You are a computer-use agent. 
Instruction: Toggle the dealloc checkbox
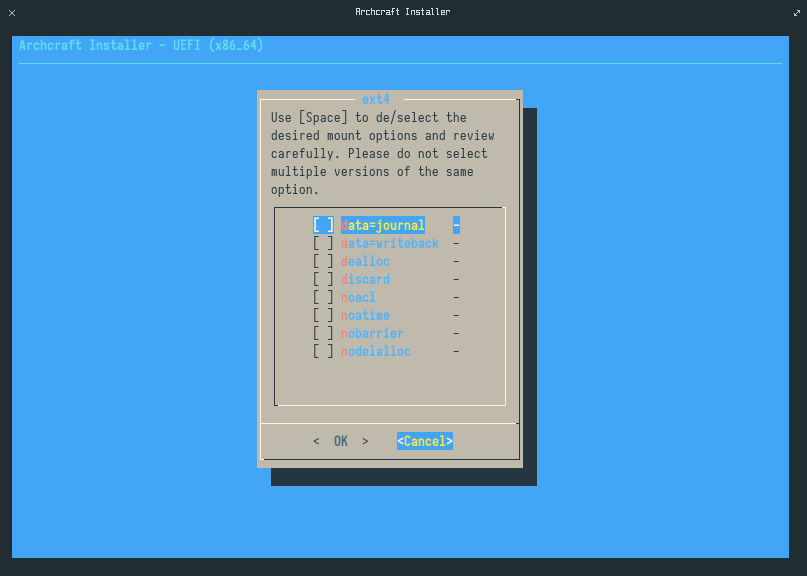point(323,261)
